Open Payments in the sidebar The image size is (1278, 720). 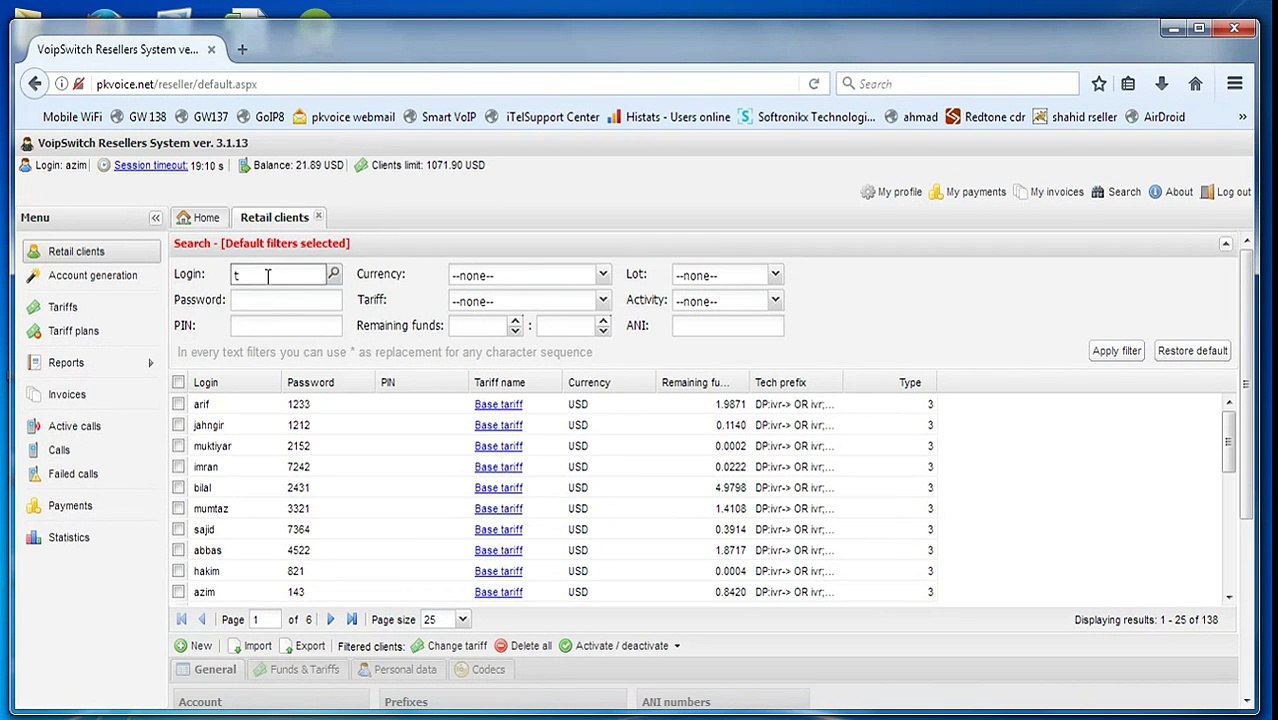pyautogui.click(x=91, y=506)
